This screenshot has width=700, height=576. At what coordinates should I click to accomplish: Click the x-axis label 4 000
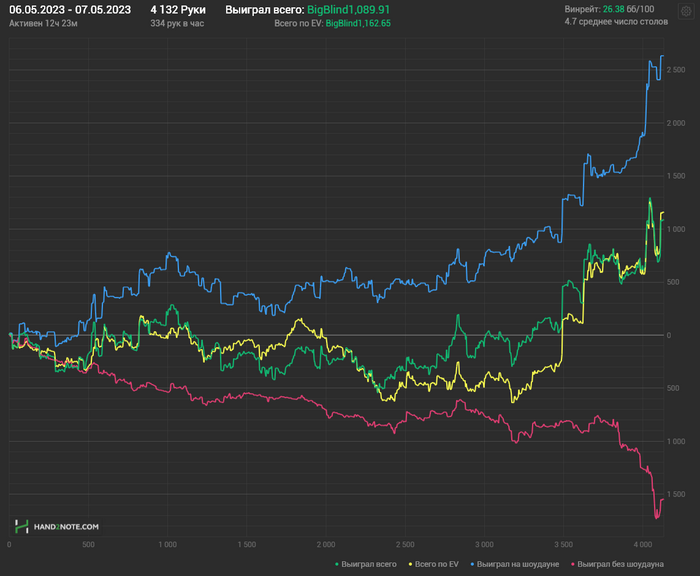coord(643,544)
